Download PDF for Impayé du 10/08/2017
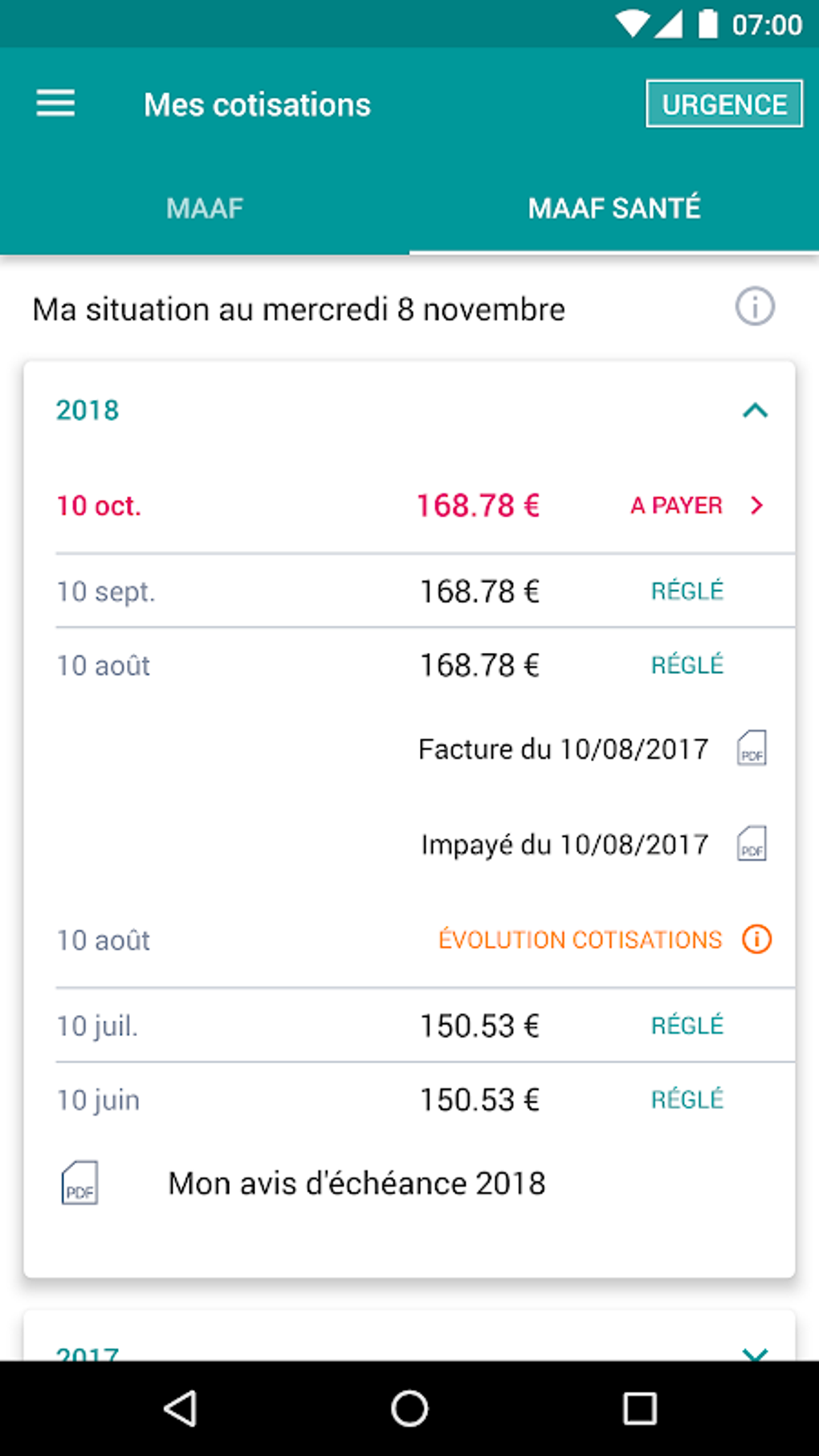The image size is (819, 1456). pos(752,843)
